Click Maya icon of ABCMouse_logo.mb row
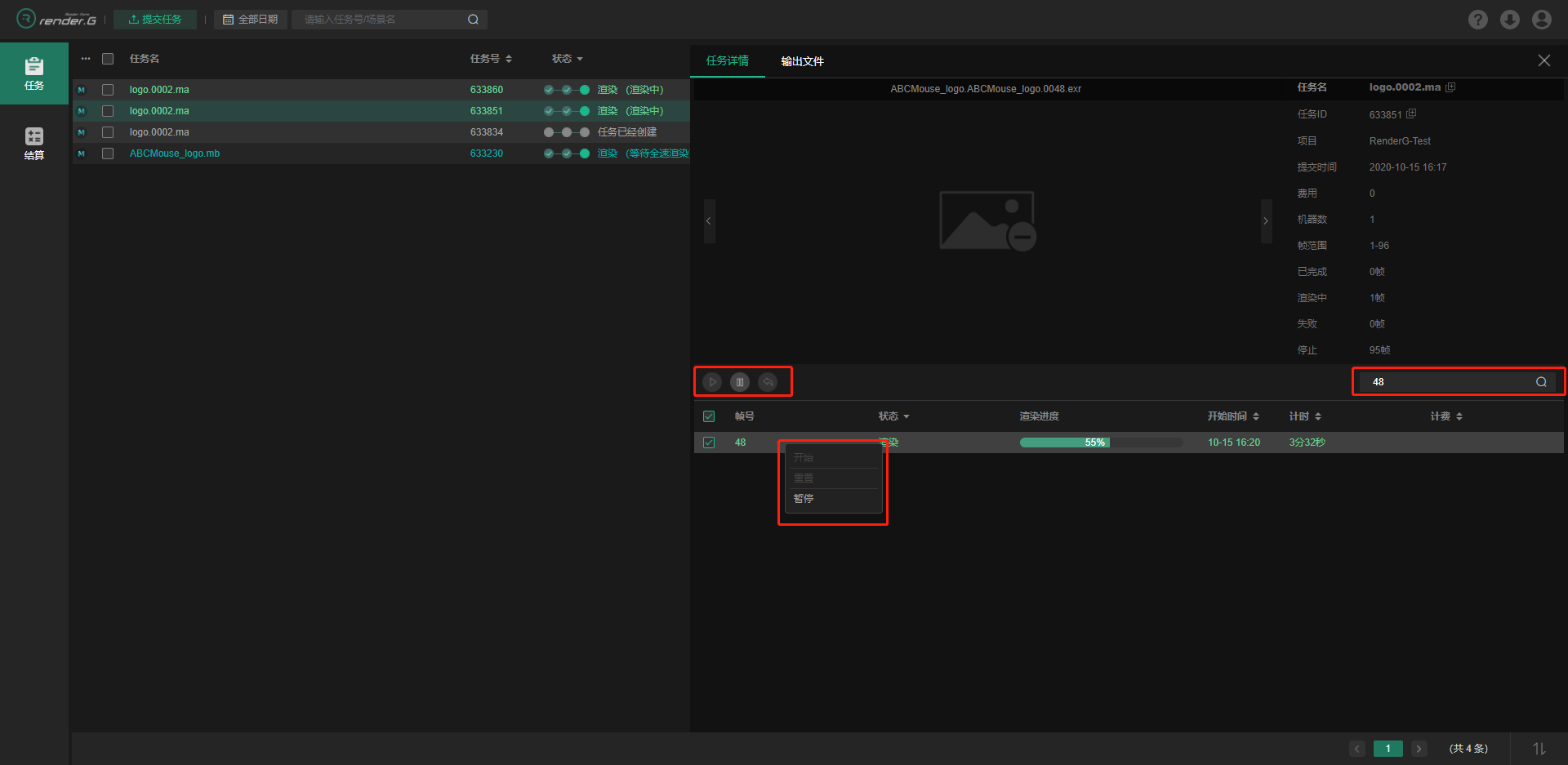This screenshot has height=765, width=1568. pos(81,153)
